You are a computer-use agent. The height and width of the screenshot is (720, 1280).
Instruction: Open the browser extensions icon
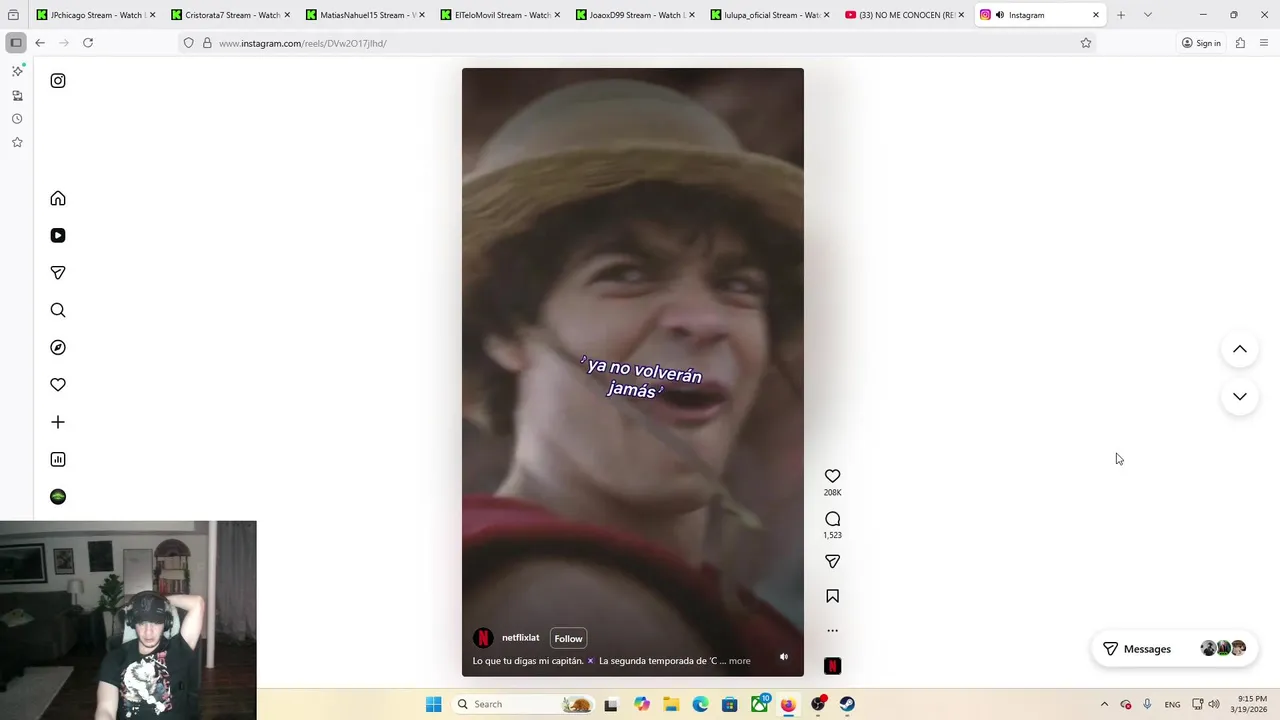pyautogui.click(x=1240, y=43)
